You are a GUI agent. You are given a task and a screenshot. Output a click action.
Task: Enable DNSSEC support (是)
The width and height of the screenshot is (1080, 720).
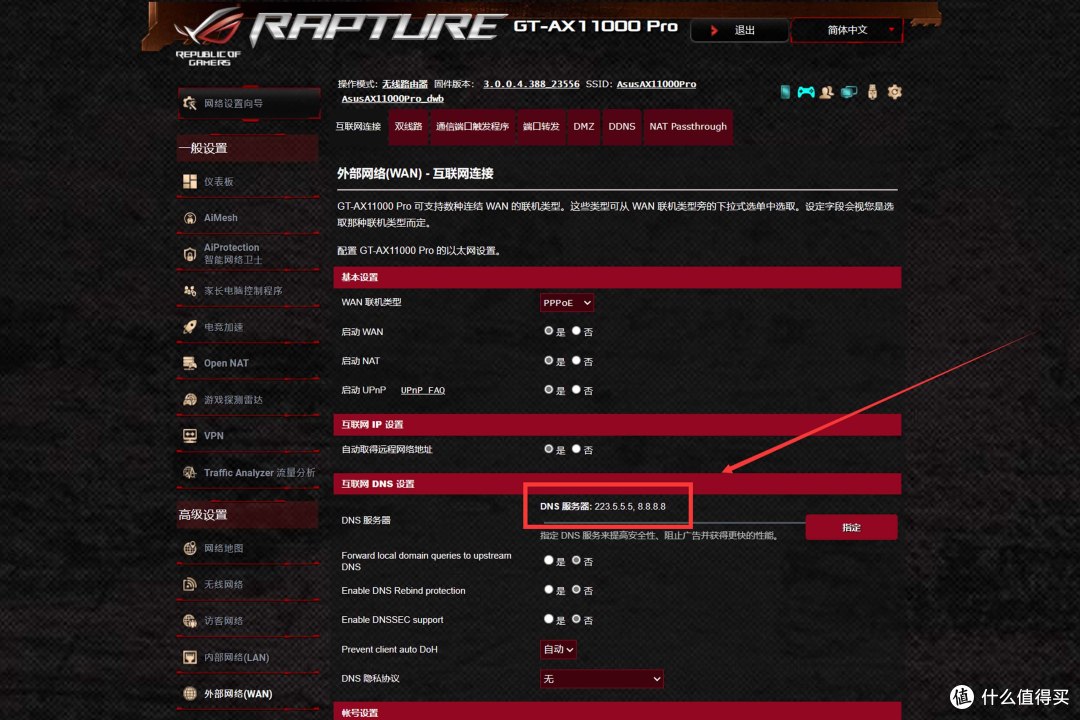click(548, 619)
